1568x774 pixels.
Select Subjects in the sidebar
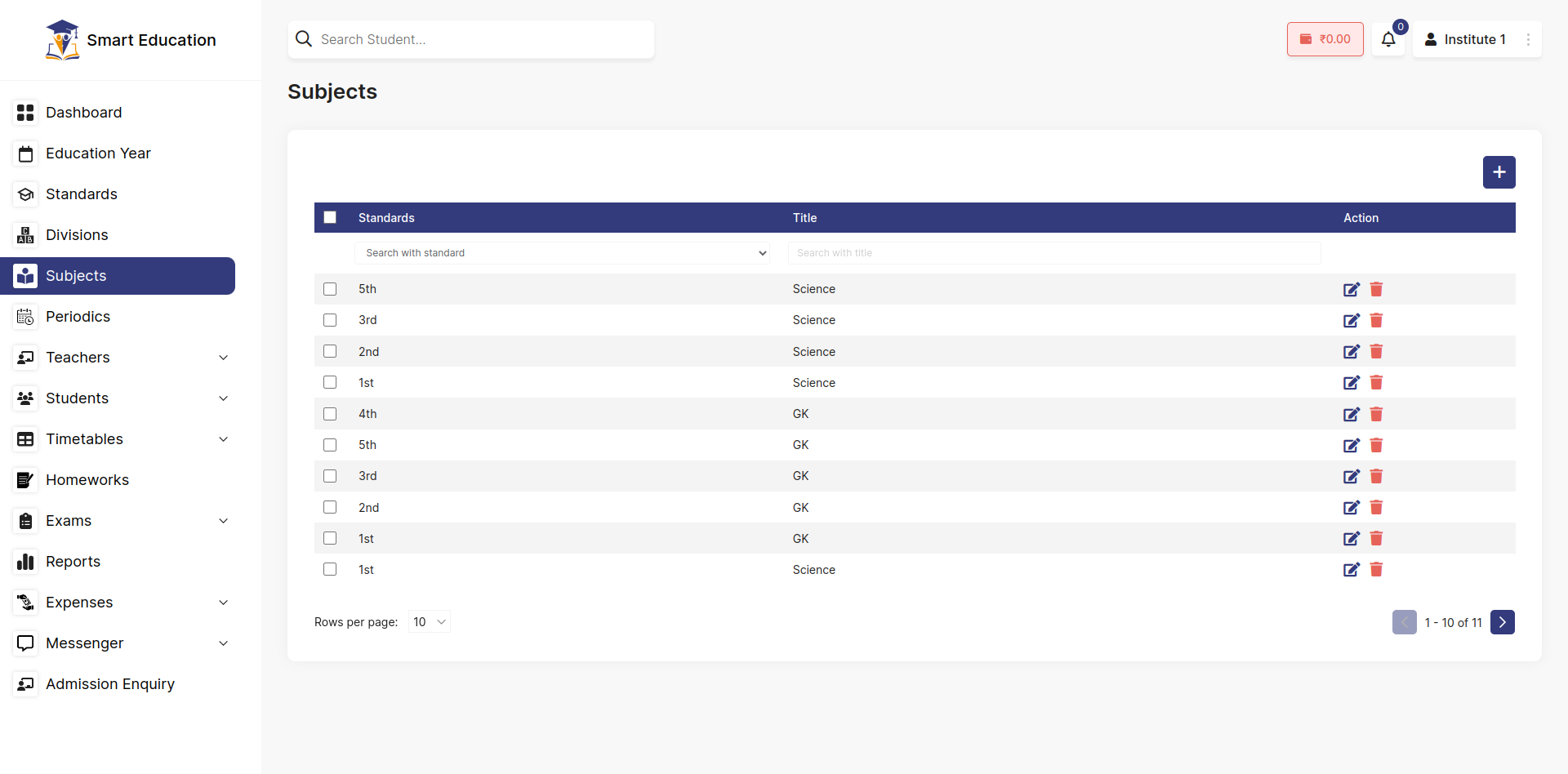pyautogui.click(x=118, y=276)
